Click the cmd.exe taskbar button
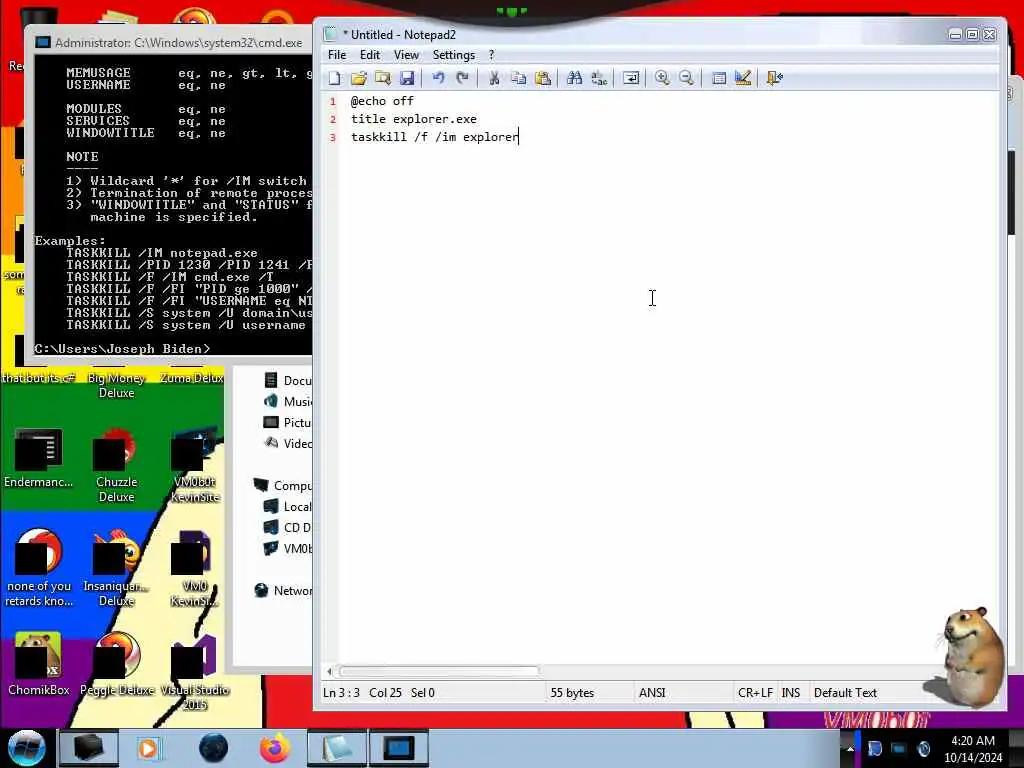Image resolution: width=1024 pixels, height=768 pixels. coord(398,748)
